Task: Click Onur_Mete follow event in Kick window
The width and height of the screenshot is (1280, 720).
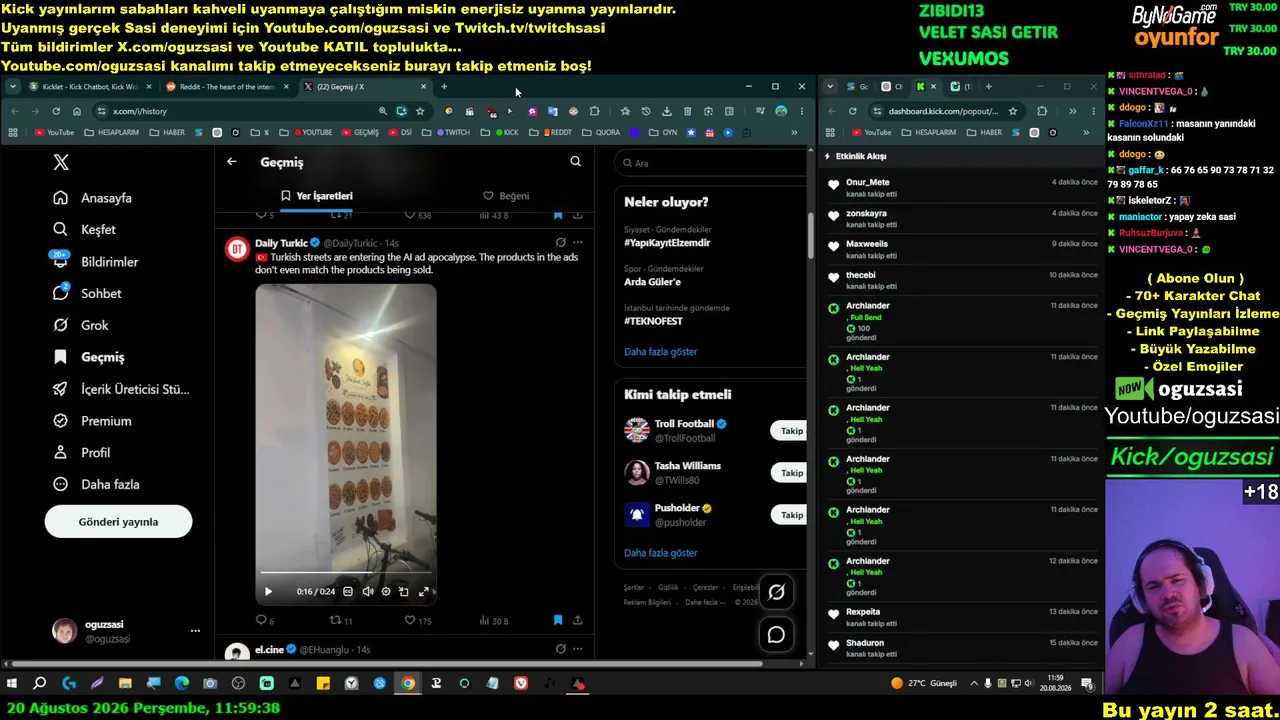Action: coord(962,188)
